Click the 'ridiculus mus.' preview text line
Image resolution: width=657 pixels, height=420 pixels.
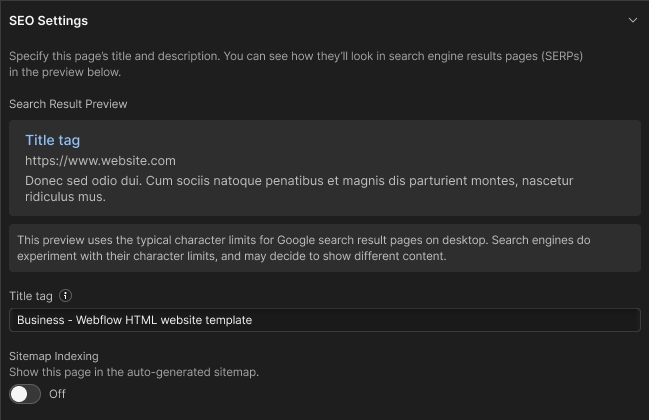coord(65,197)
